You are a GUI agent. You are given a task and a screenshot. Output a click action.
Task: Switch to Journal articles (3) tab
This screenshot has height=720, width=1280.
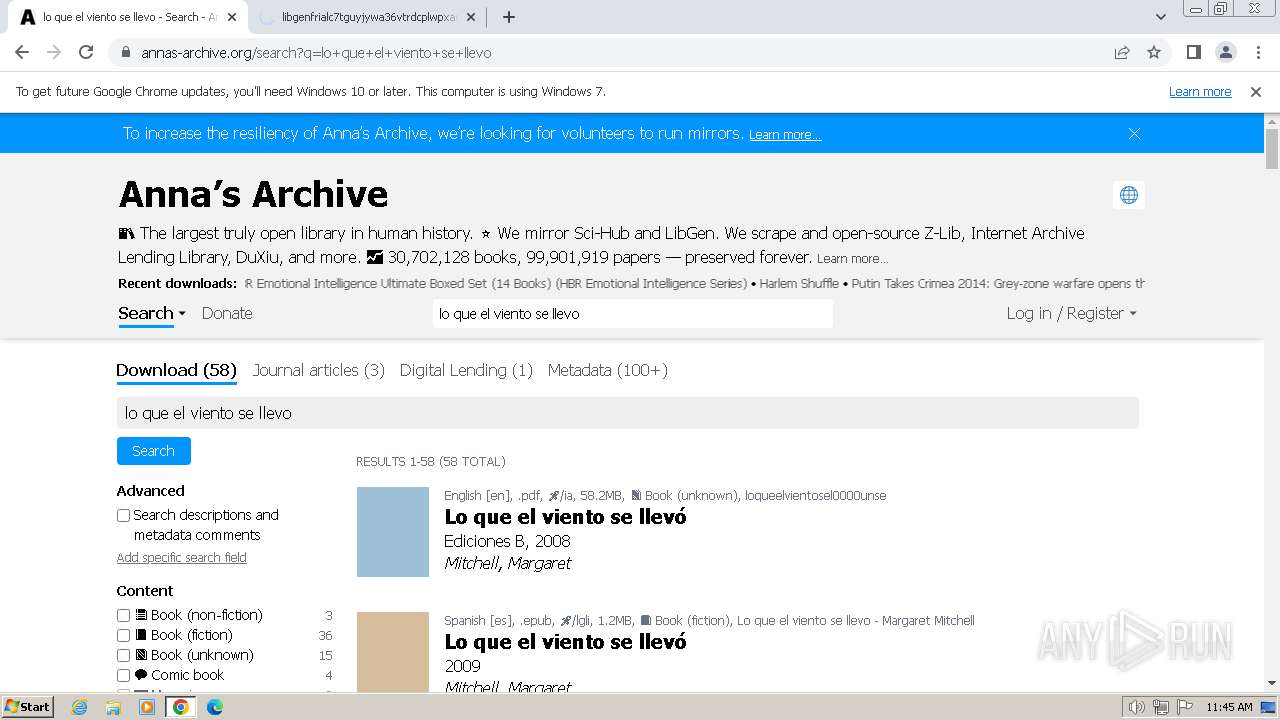tap(318, 370)
